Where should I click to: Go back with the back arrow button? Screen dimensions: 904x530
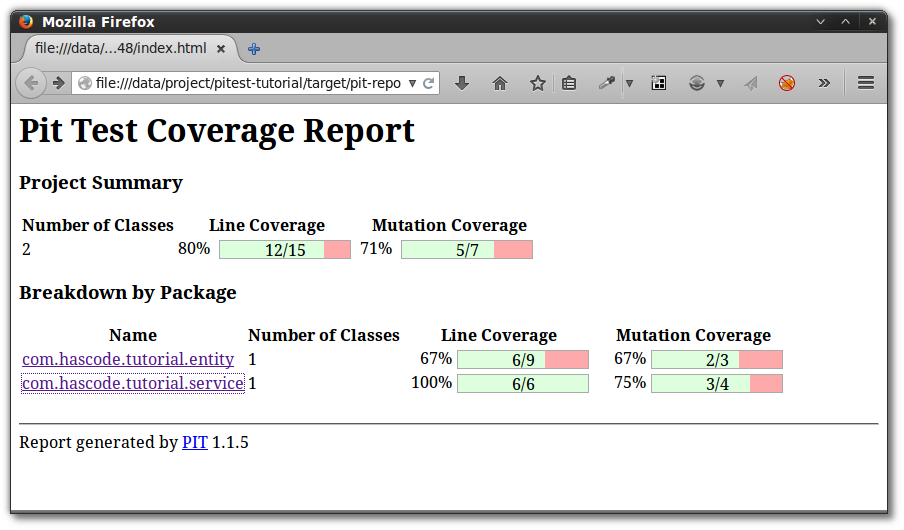[x=31, y=83]
